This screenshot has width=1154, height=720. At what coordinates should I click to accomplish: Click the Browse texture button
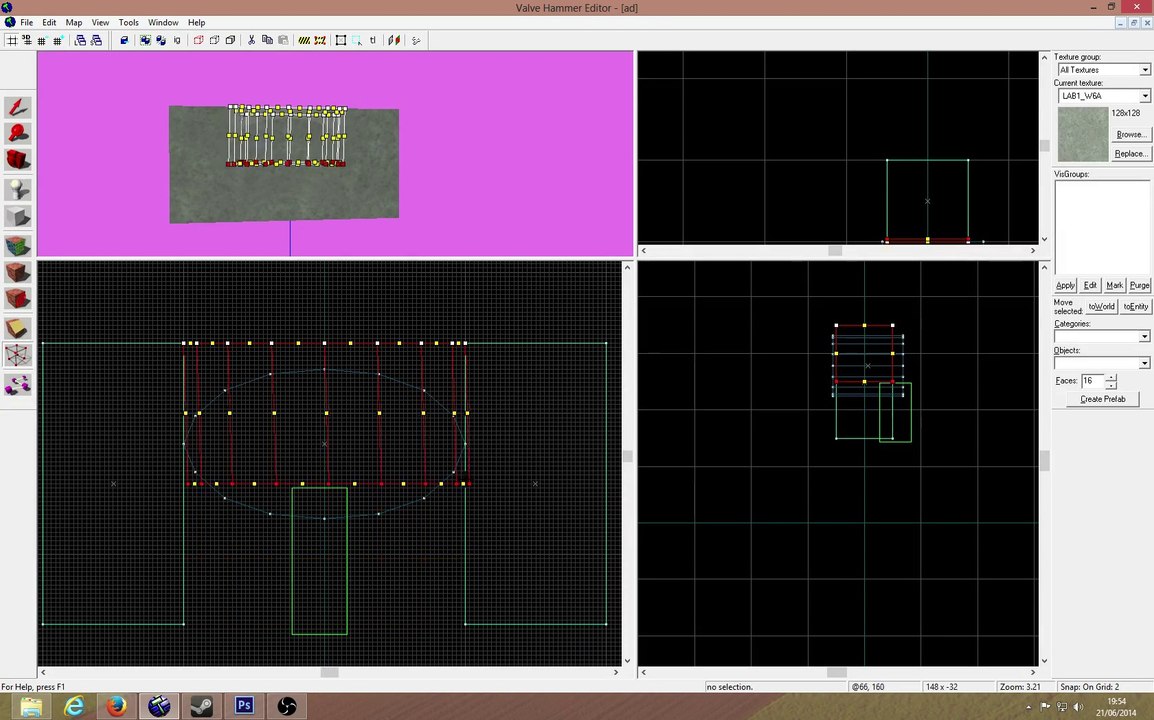point(1130,134)
